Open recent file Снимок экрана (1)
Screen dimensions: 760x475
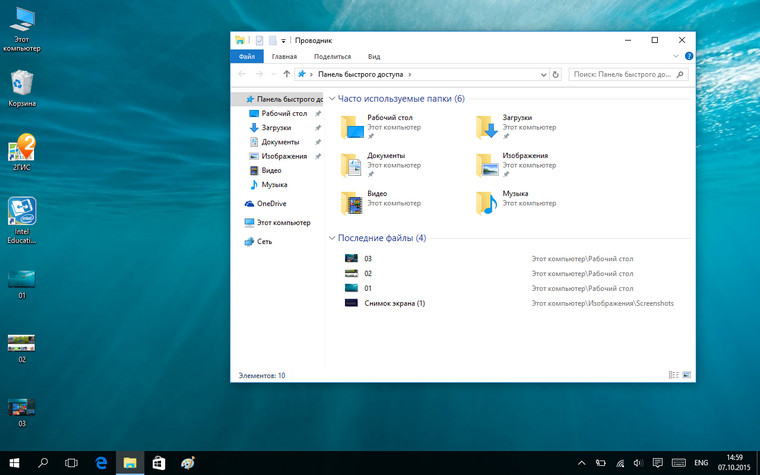(394, 303)
